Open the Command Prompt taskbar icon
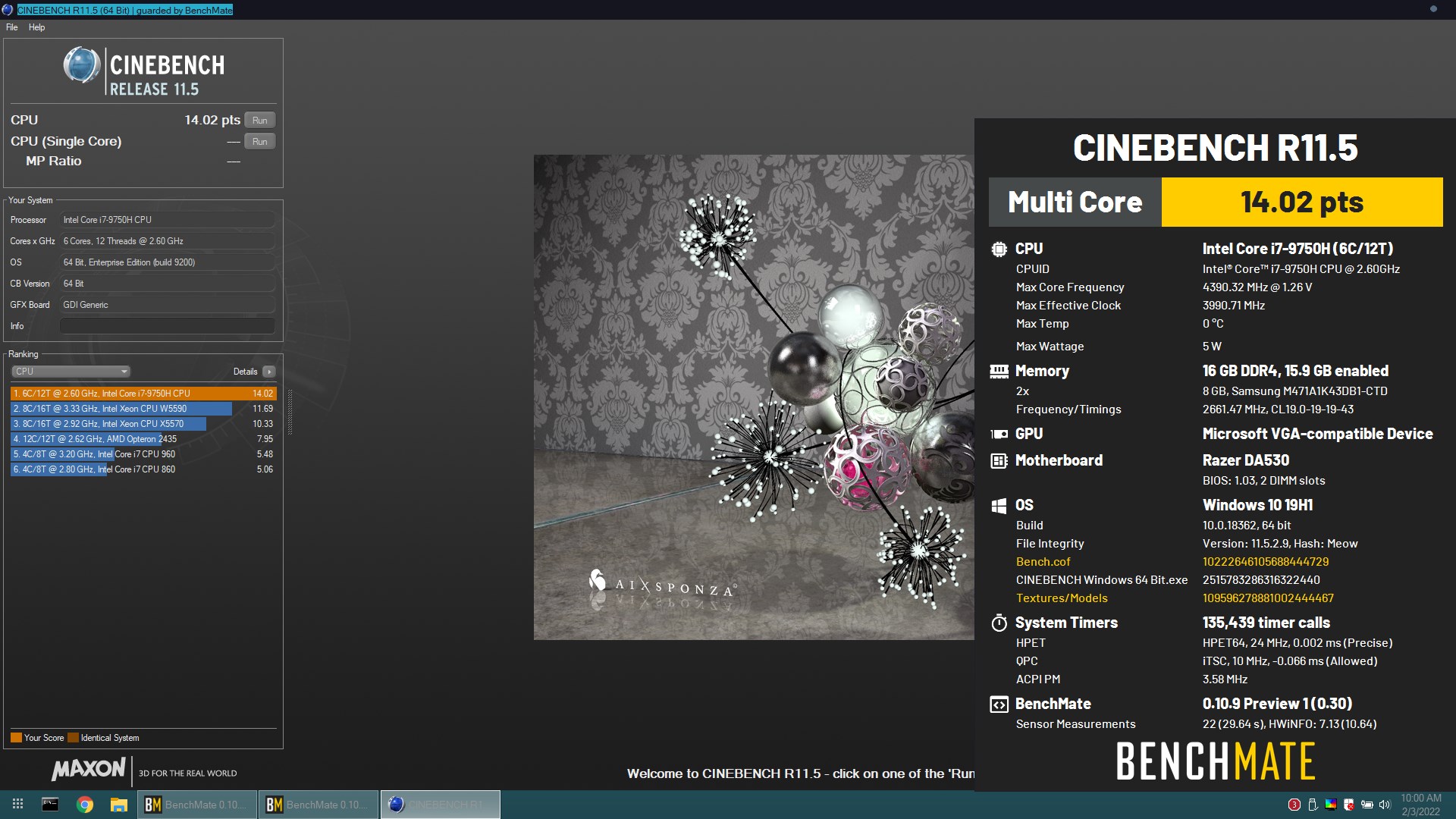 [x=50, y=805]
